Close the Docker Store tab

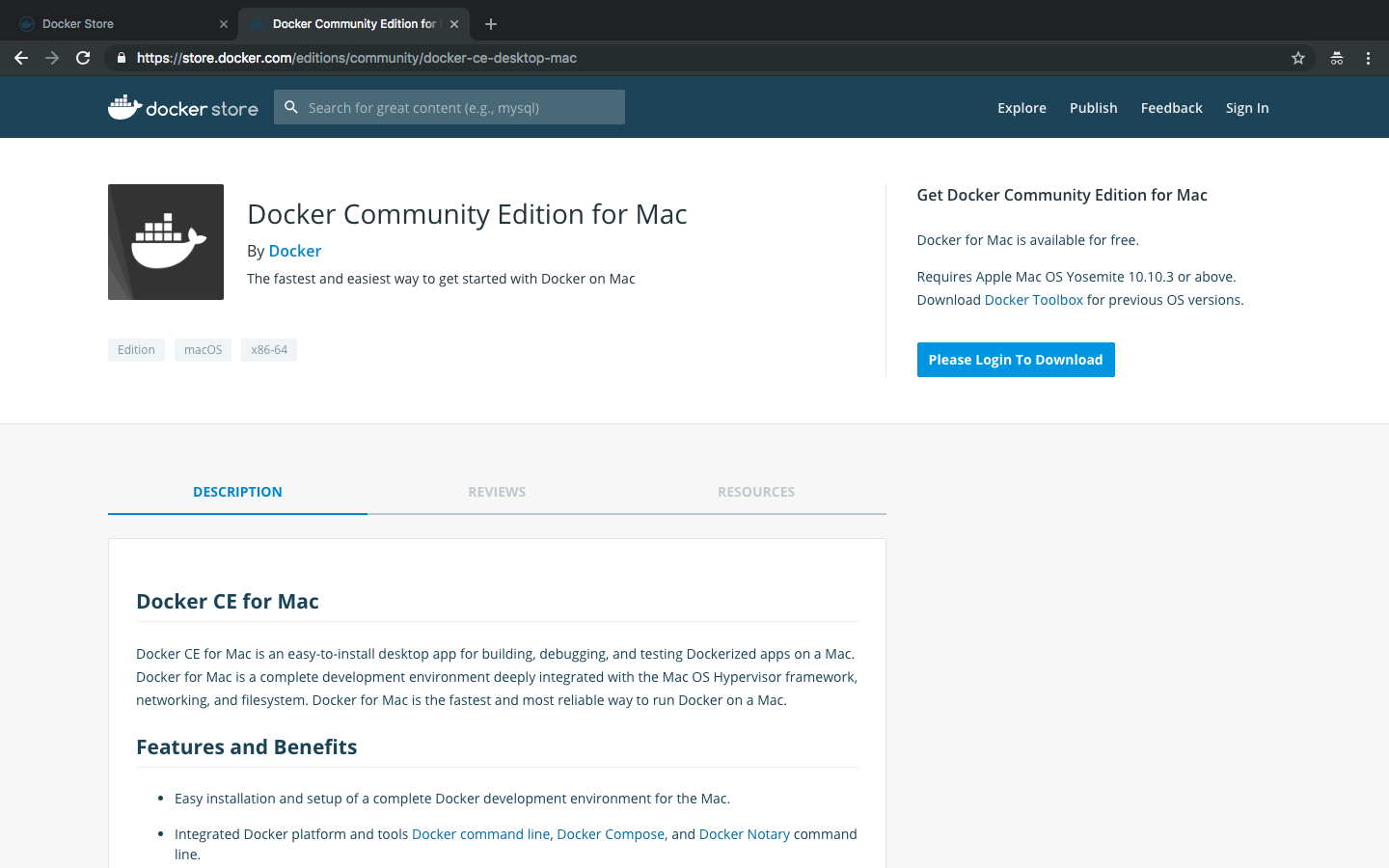pos(224,24)
